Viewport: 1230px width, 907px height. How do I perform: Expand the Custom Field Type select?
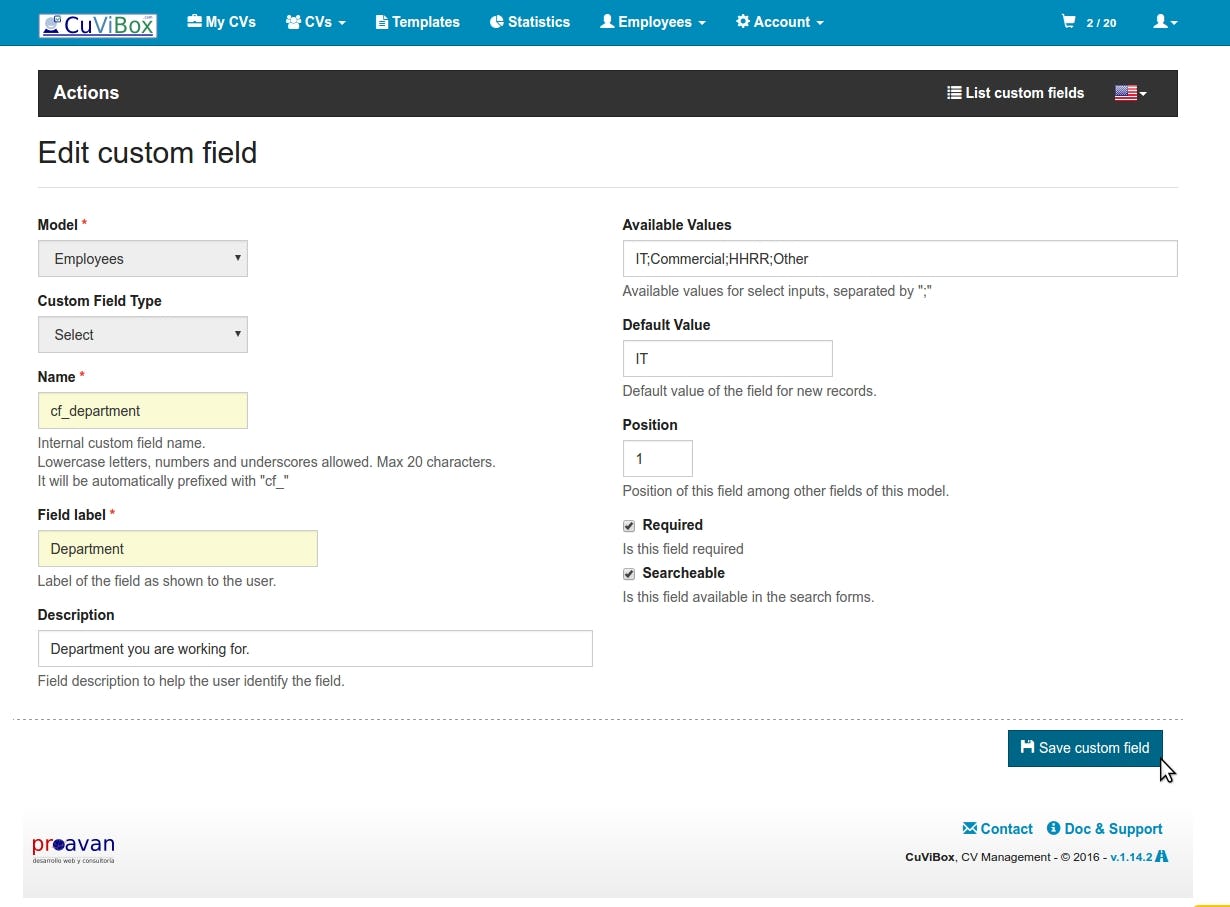[142, 335]
